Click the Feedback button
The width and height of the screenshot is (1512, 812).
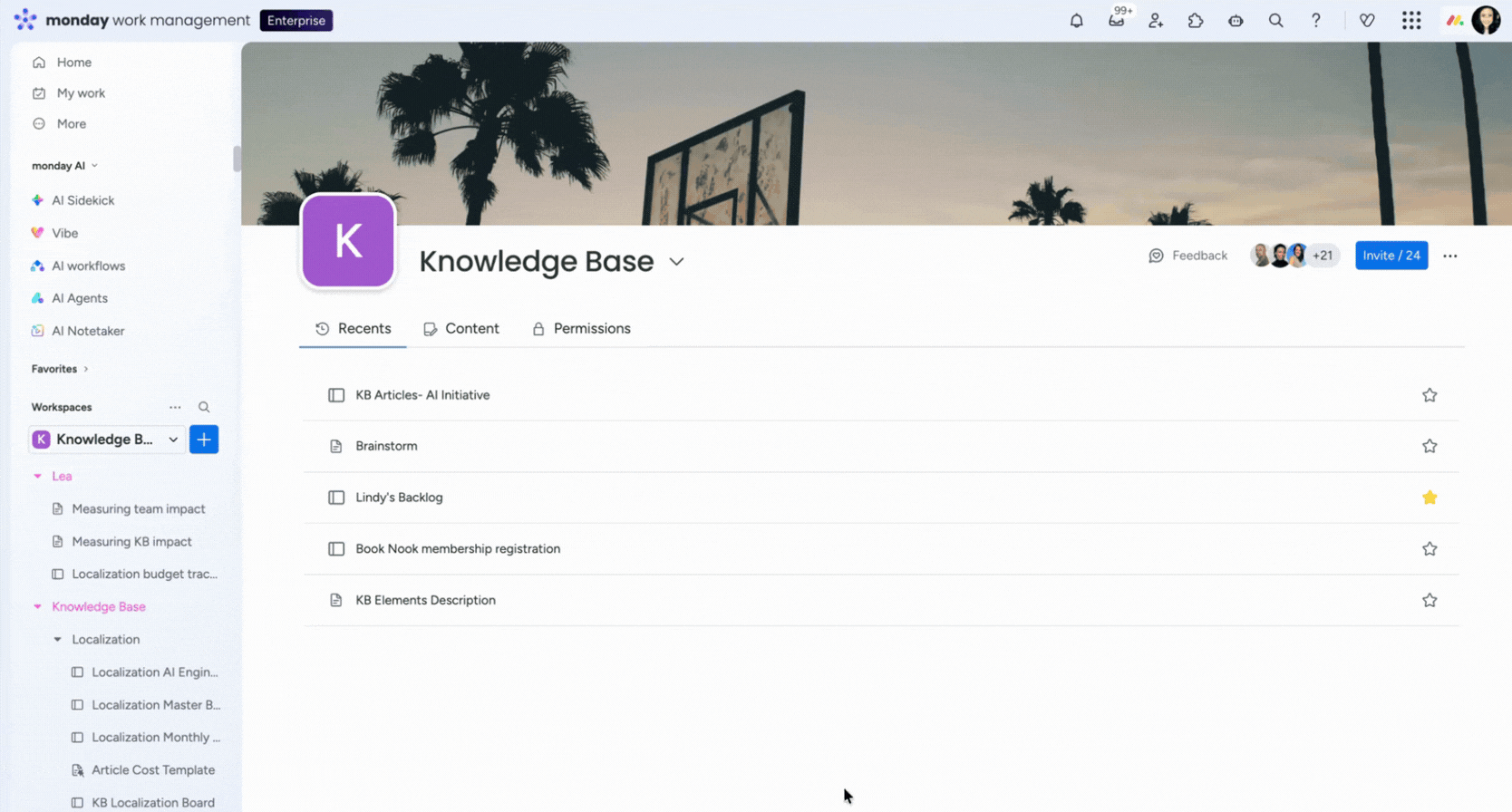pos(1187,256)
